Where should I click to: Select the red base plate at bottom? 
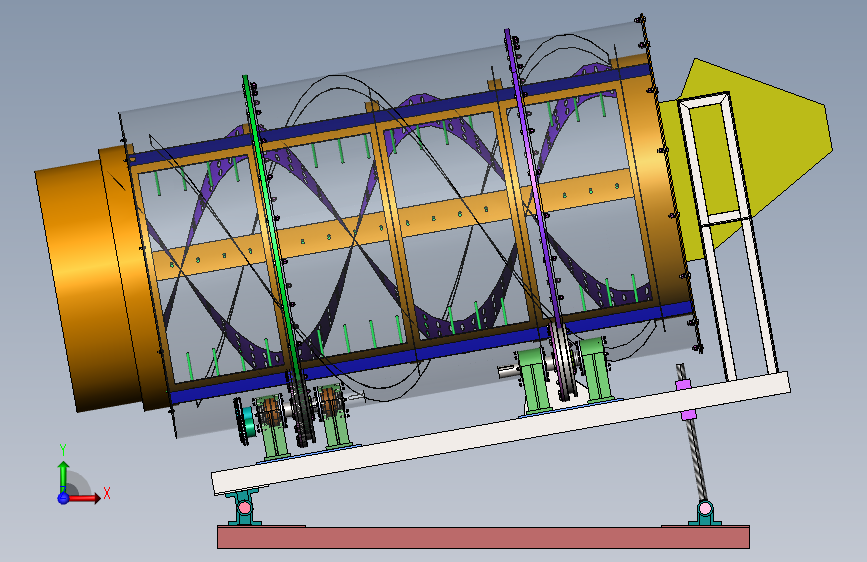[483, 537]
